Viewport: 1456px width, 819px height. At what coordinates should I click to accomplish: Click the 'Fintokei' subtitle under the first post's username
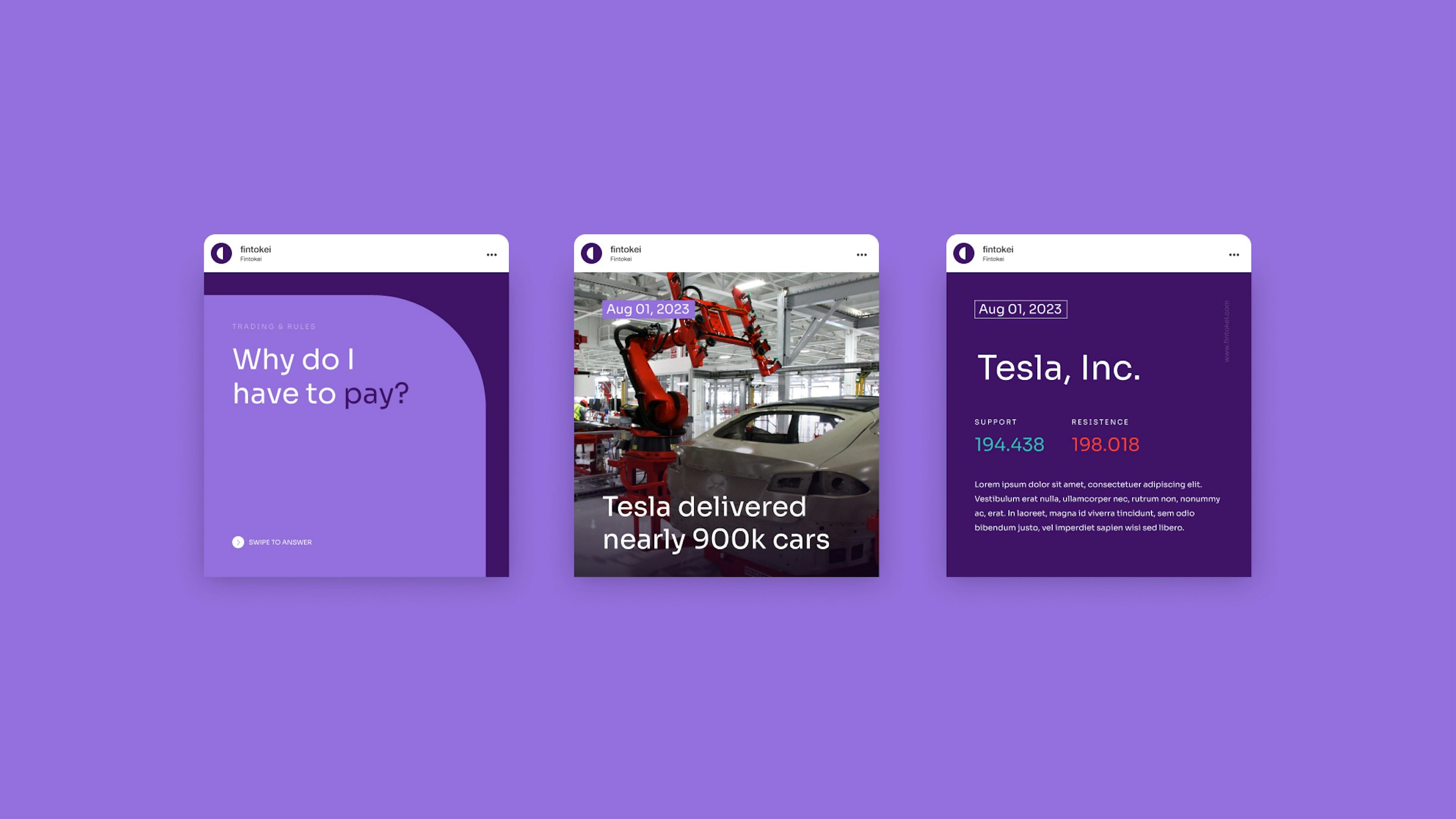(251, 259)
